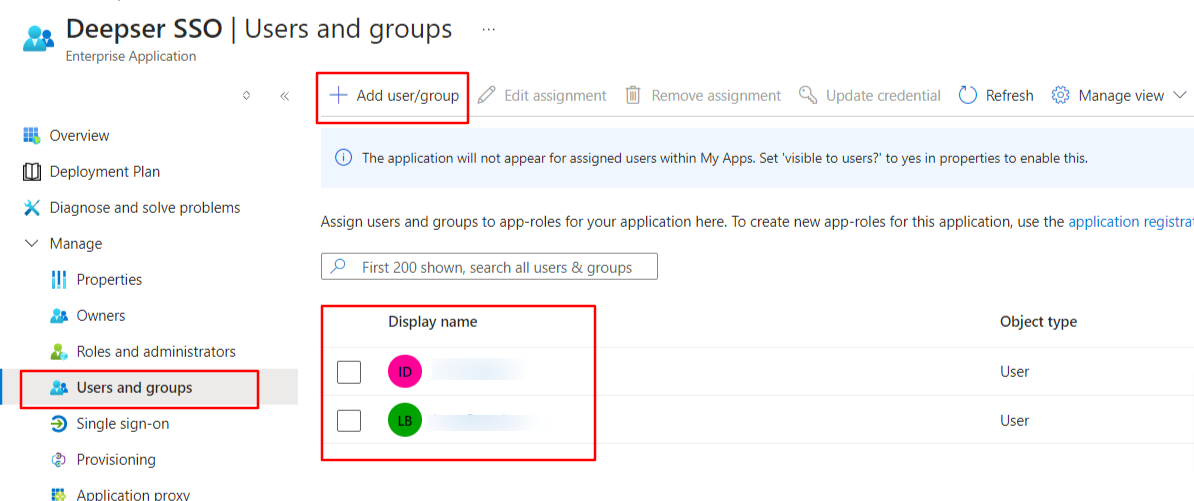
Task: Open the ellipsis more options menu
Action: click(489, 30)
